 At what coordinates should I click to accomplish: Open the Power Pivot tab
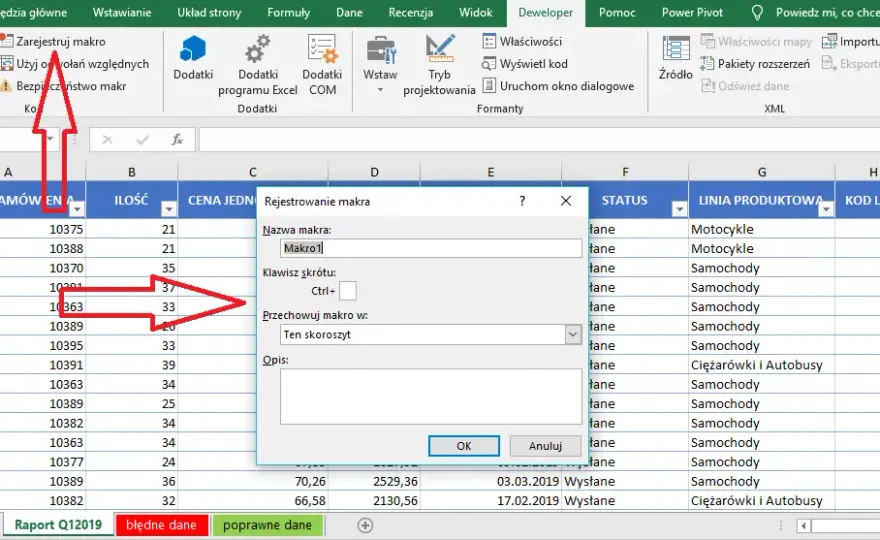[x=692, y=12]
